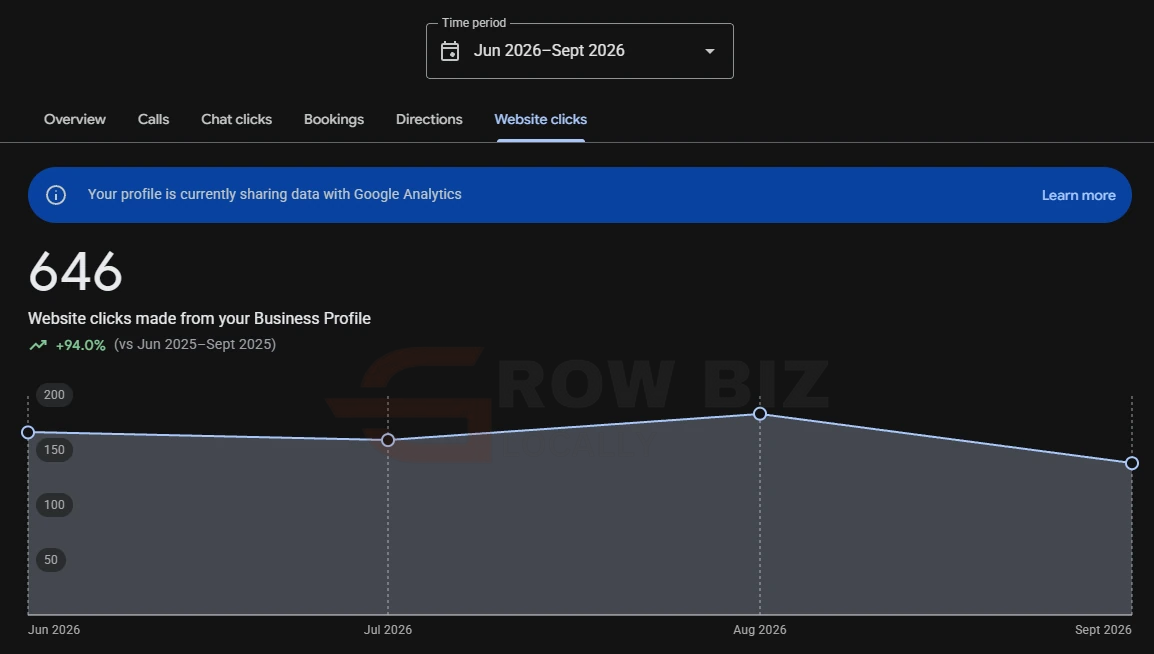Screen dimensions: 1154x654
Task: Click the 100 y-axis label
Action: 54,505
